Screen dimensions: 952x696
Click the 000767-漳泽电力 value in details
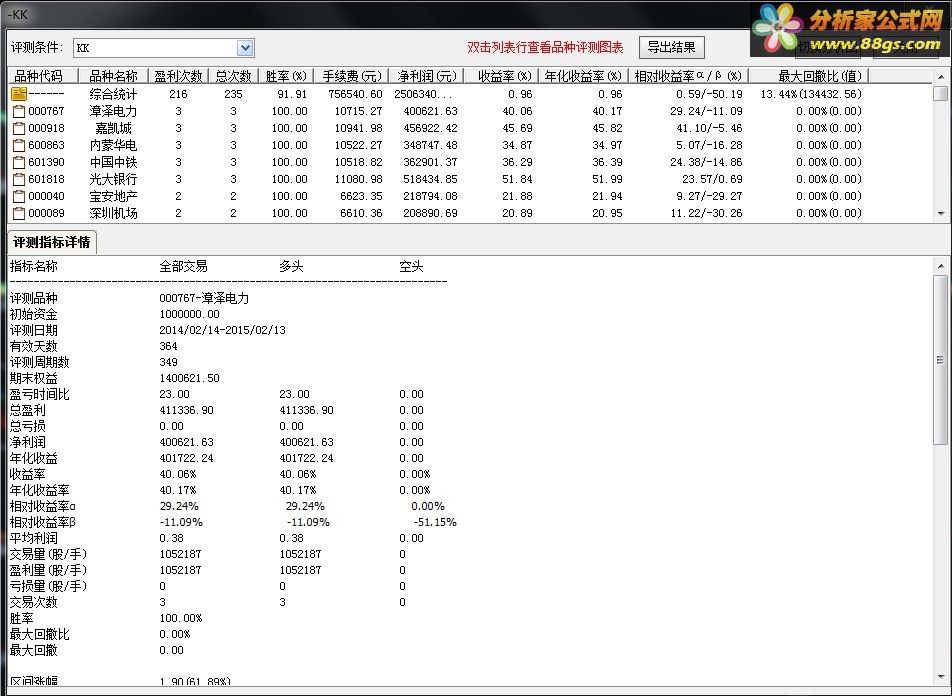pyautogui.click(x=204, y=298)
